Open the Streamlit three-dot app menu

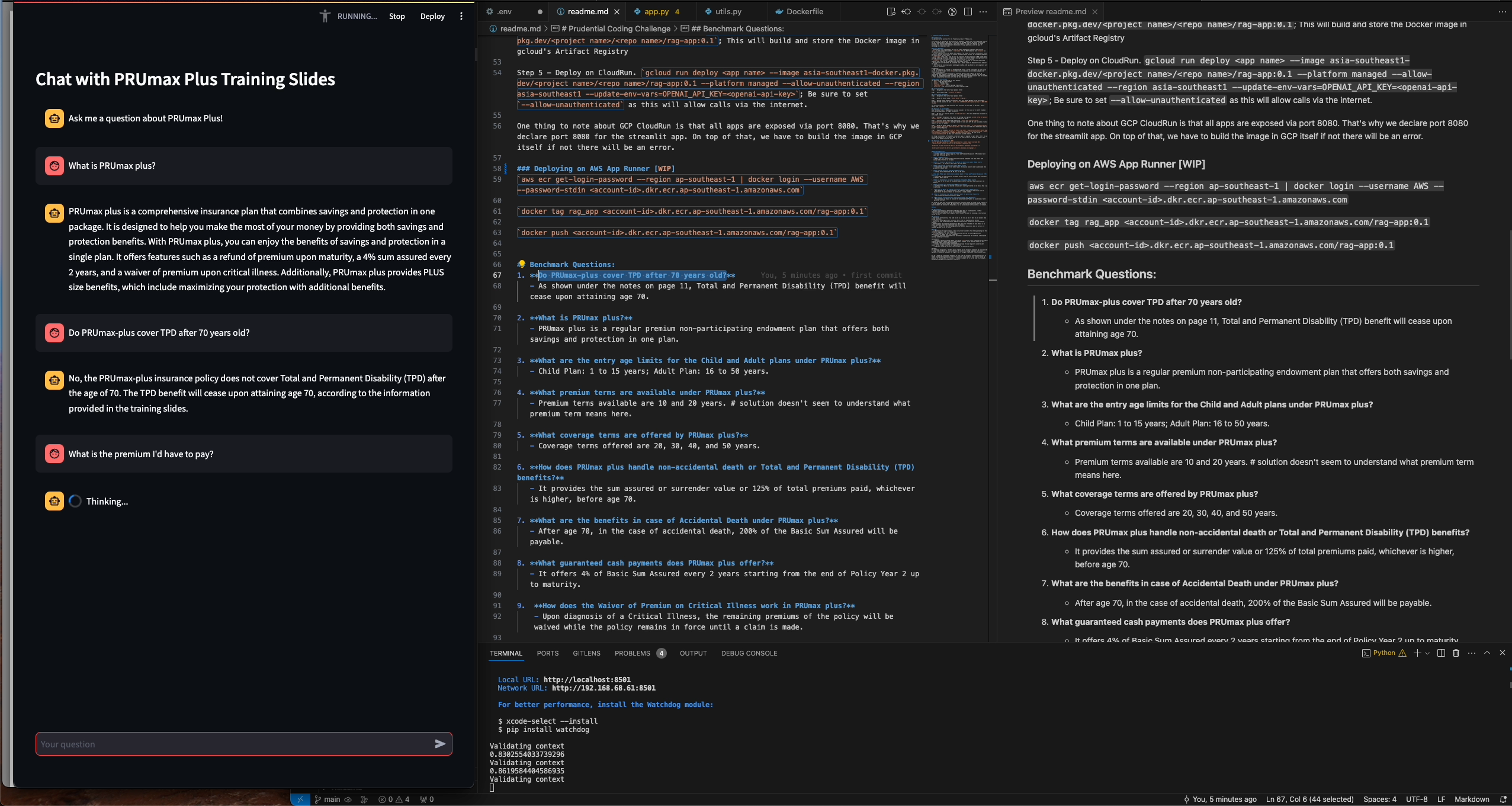click(461, 16)
